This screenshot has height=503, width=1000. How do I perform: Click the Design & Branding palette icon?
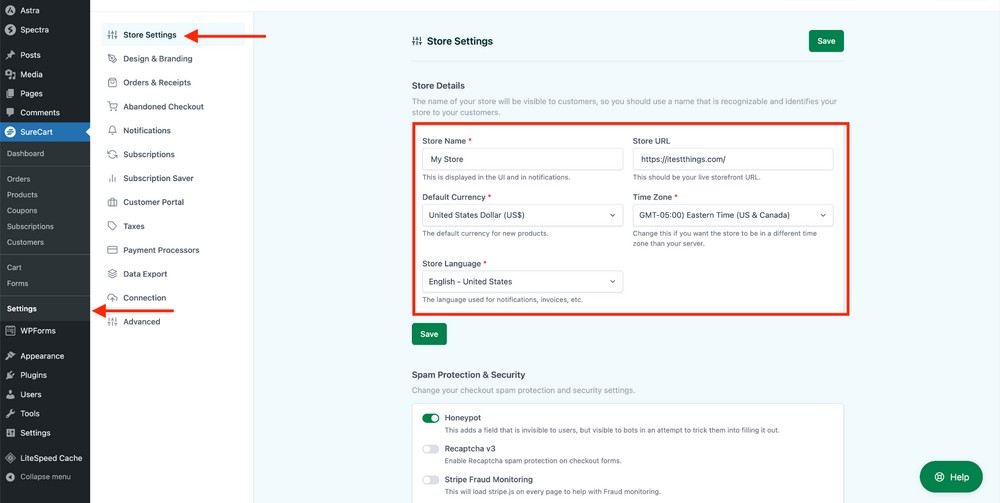(x=112, y=59)
